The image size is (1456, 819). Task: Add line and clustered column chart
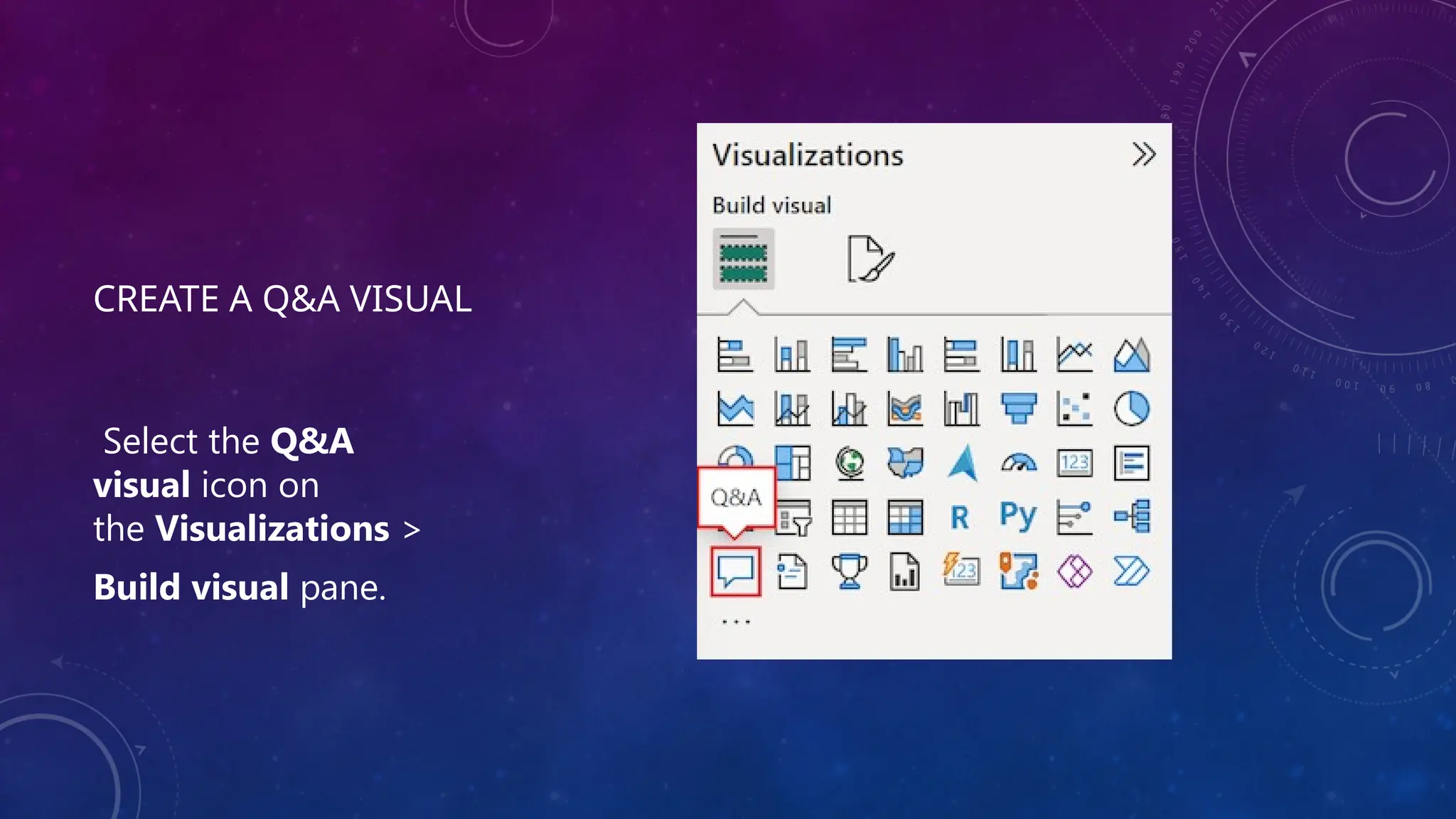point(849,409)
